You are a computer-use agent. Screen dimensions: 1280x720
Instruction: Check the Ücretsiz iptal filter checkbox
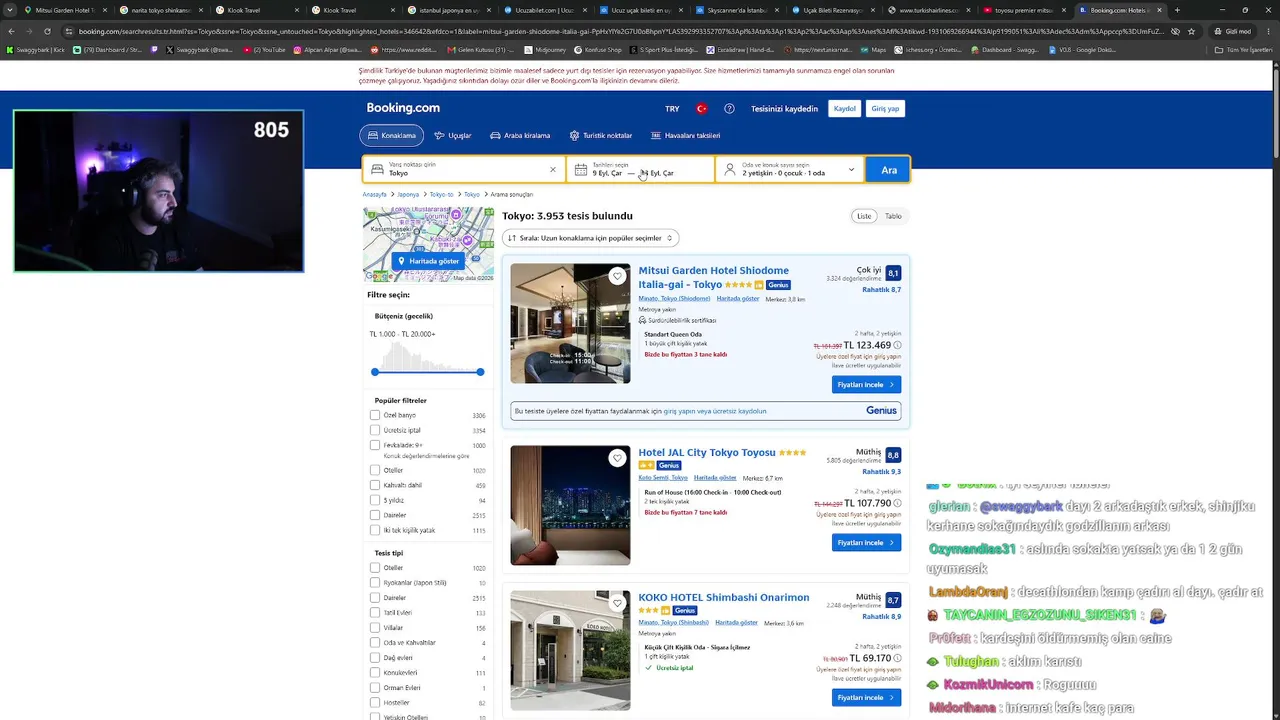(x=375, y=430)
